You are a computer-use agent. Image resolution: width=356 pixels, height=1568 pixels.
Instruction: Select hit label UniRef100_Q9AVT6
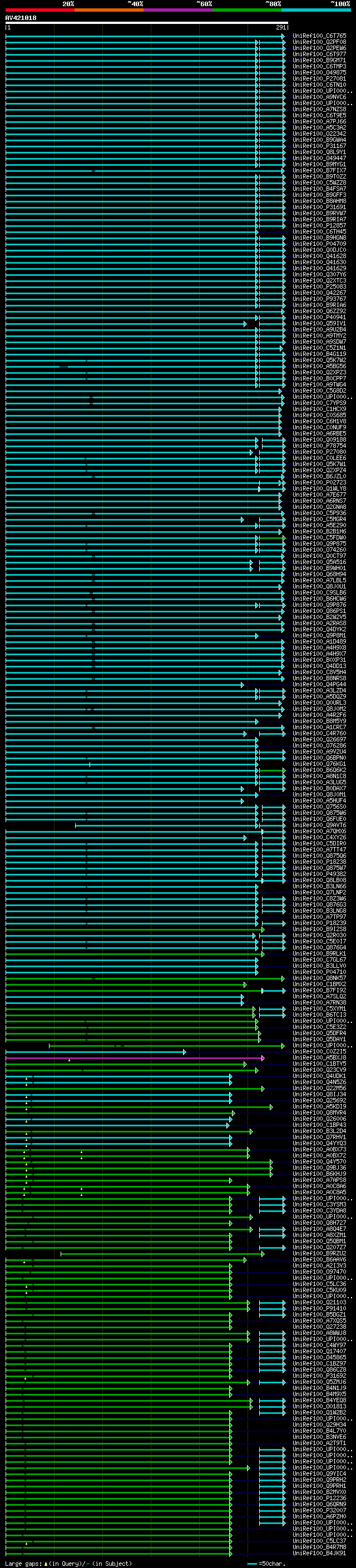pyautogui.click(x=319, y=825)
